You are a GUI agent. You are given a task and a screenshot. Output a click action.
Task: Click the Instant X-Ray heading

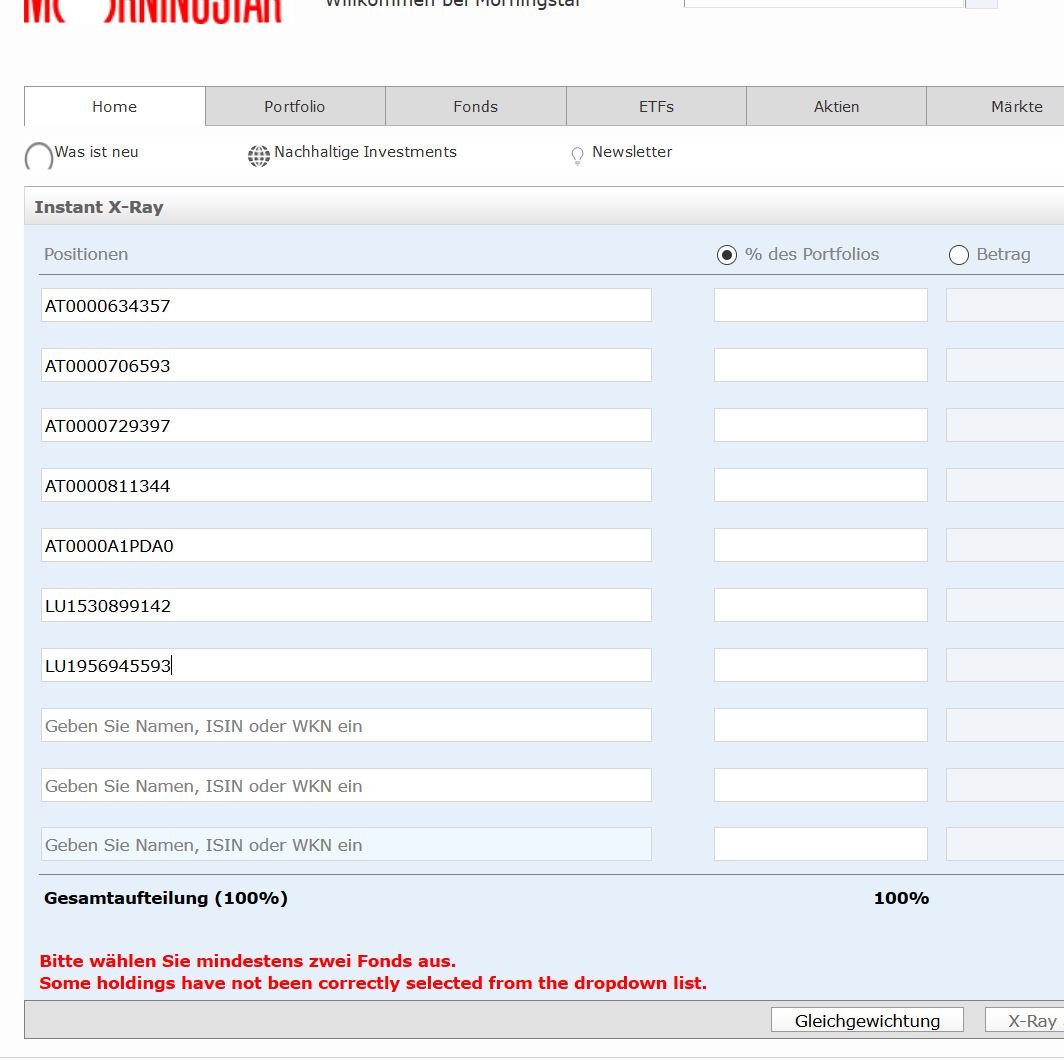coord(99,207)
